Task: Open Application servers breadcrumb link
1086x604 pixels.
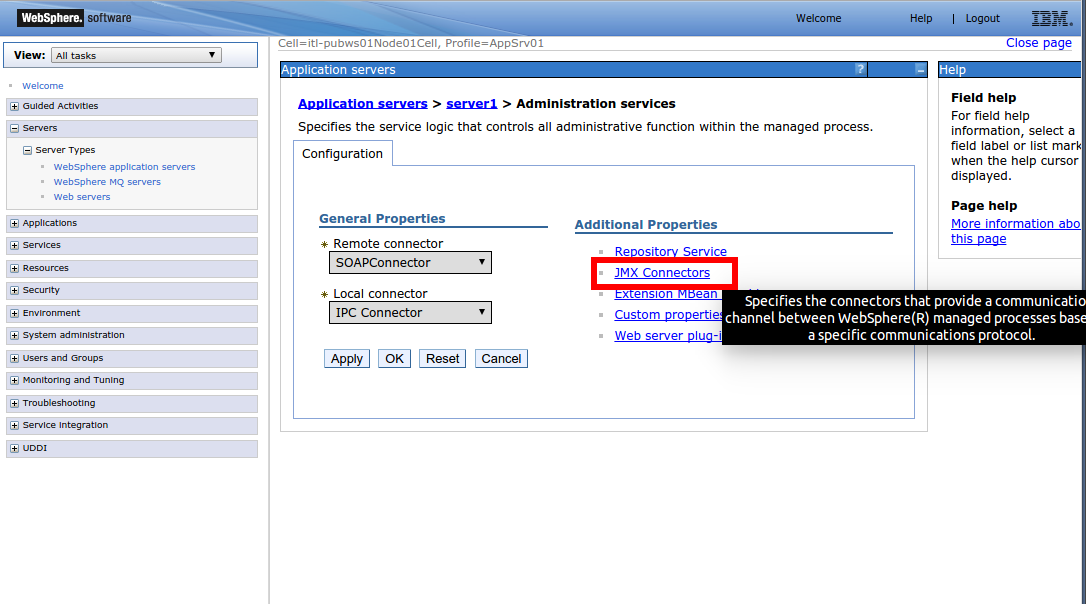Action: coord(362,104)
